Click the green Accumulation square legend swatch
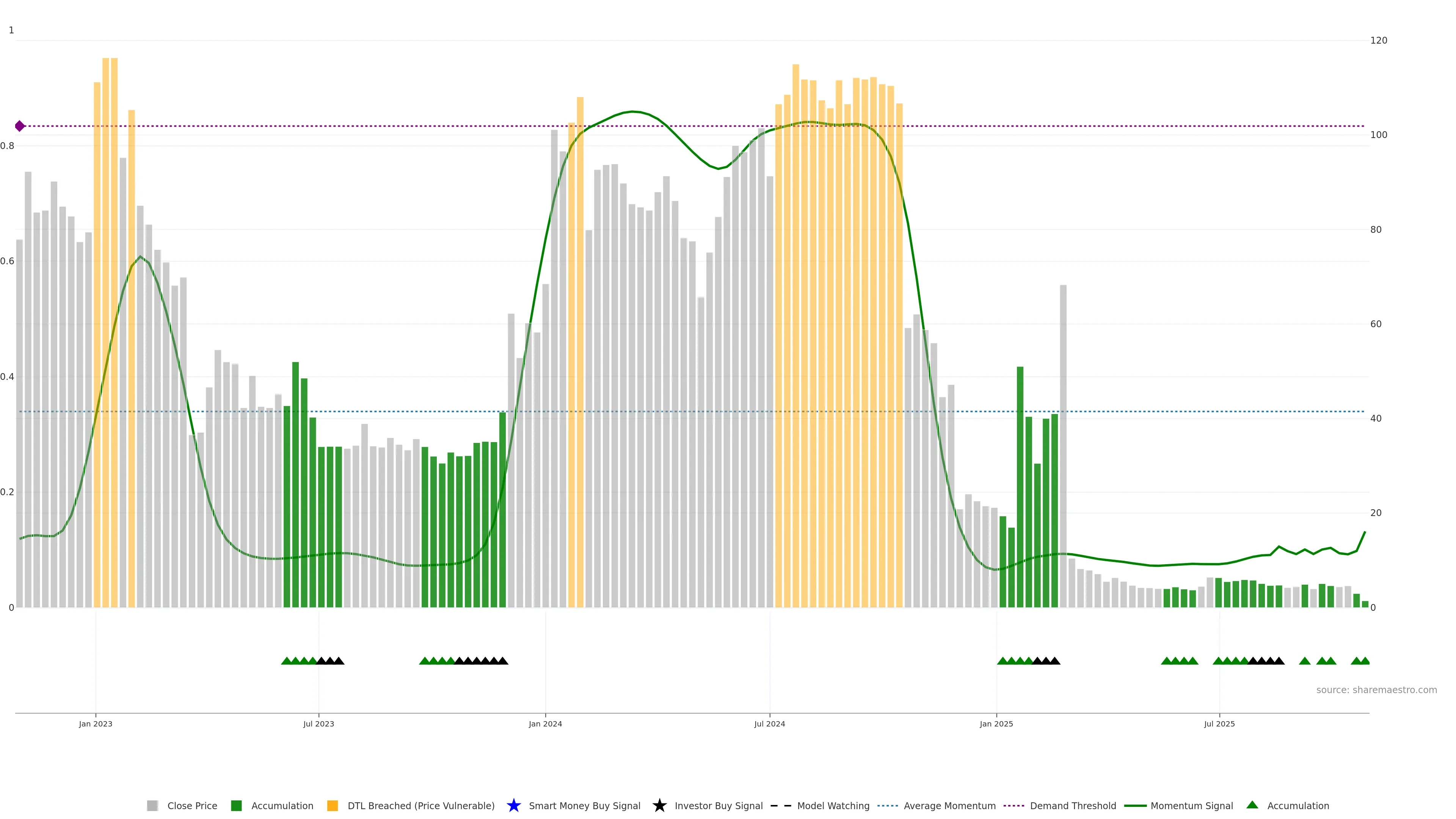 [236, 805]
